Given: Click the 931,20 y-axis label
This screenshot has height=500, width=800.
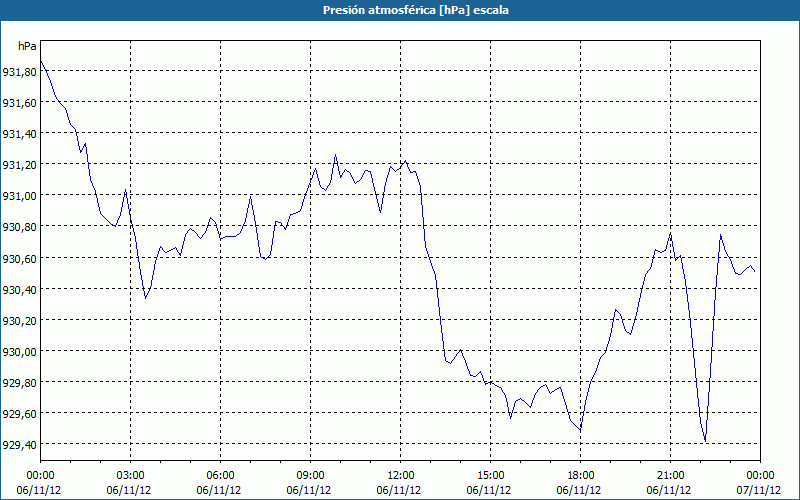Looking at the screenshot, I should (19, 165).
